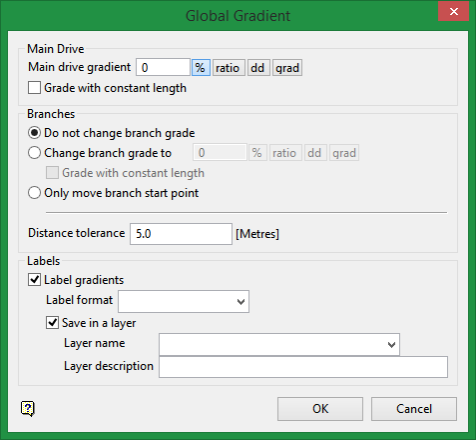Select Only move branch start point

coord(34,193)
